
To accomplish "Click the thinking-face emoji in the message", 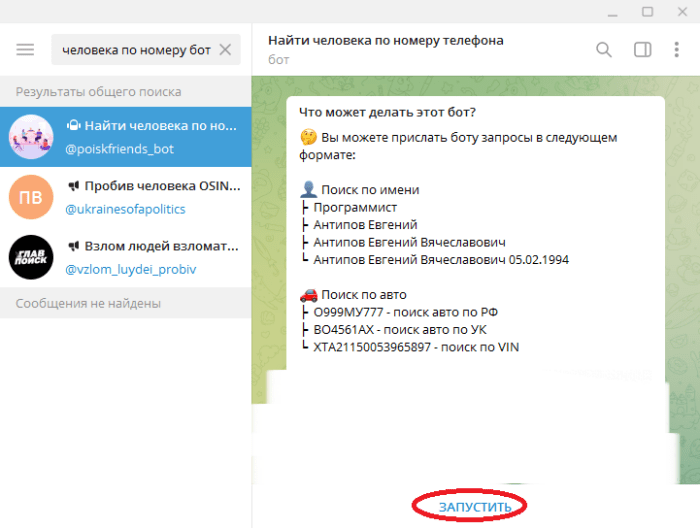I will click(x=308, y=137).
